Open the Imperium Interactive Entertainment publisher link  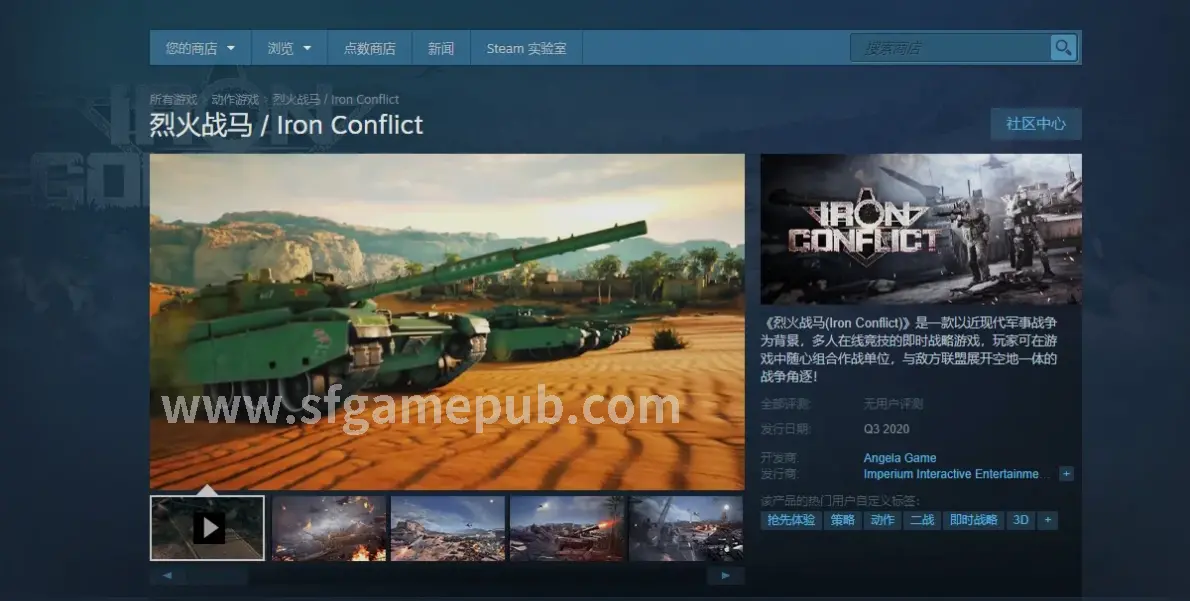coord(951,474)
